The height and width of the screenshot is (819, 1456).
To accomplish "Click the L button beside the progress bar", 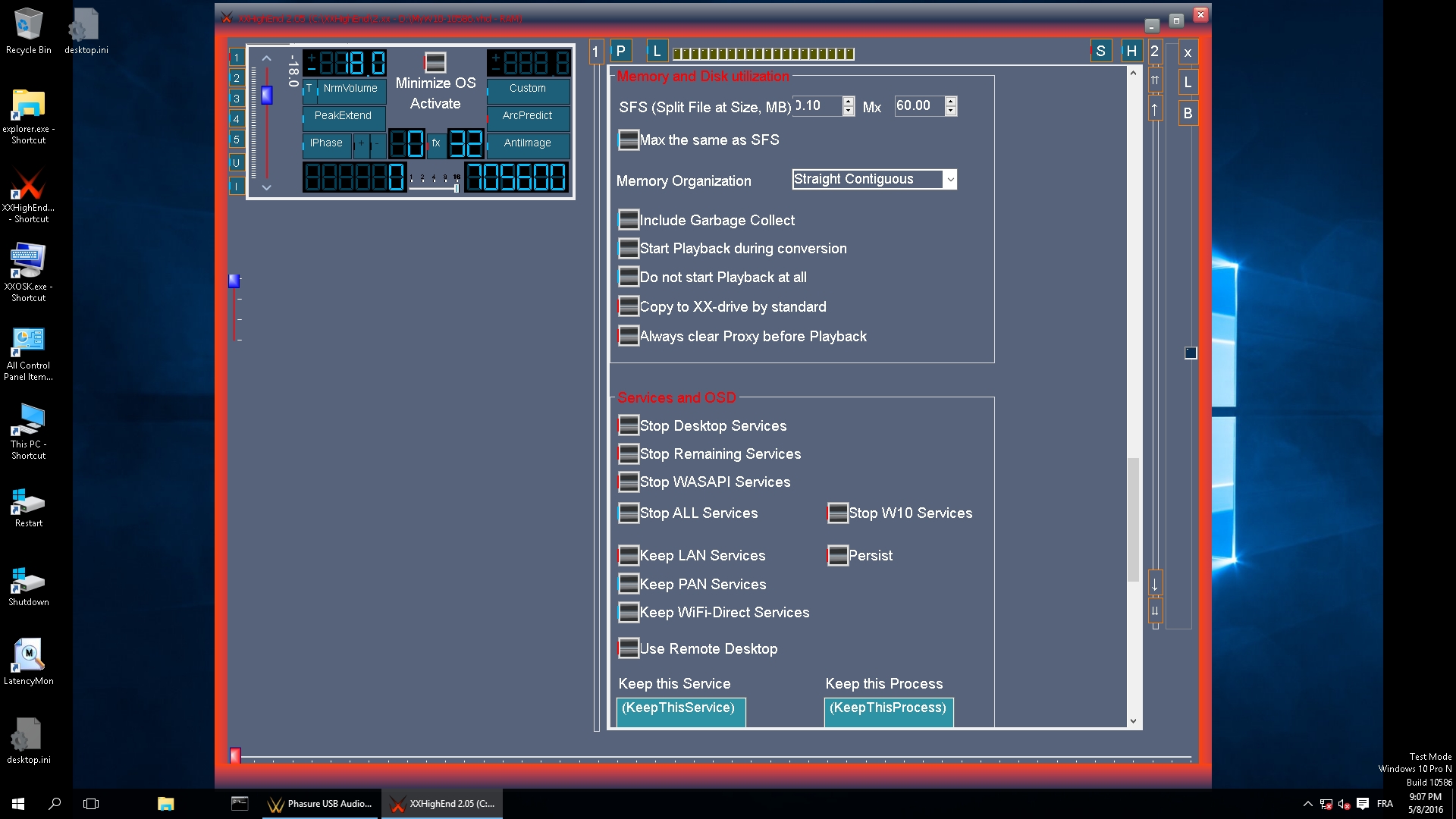I will (657, 51).
